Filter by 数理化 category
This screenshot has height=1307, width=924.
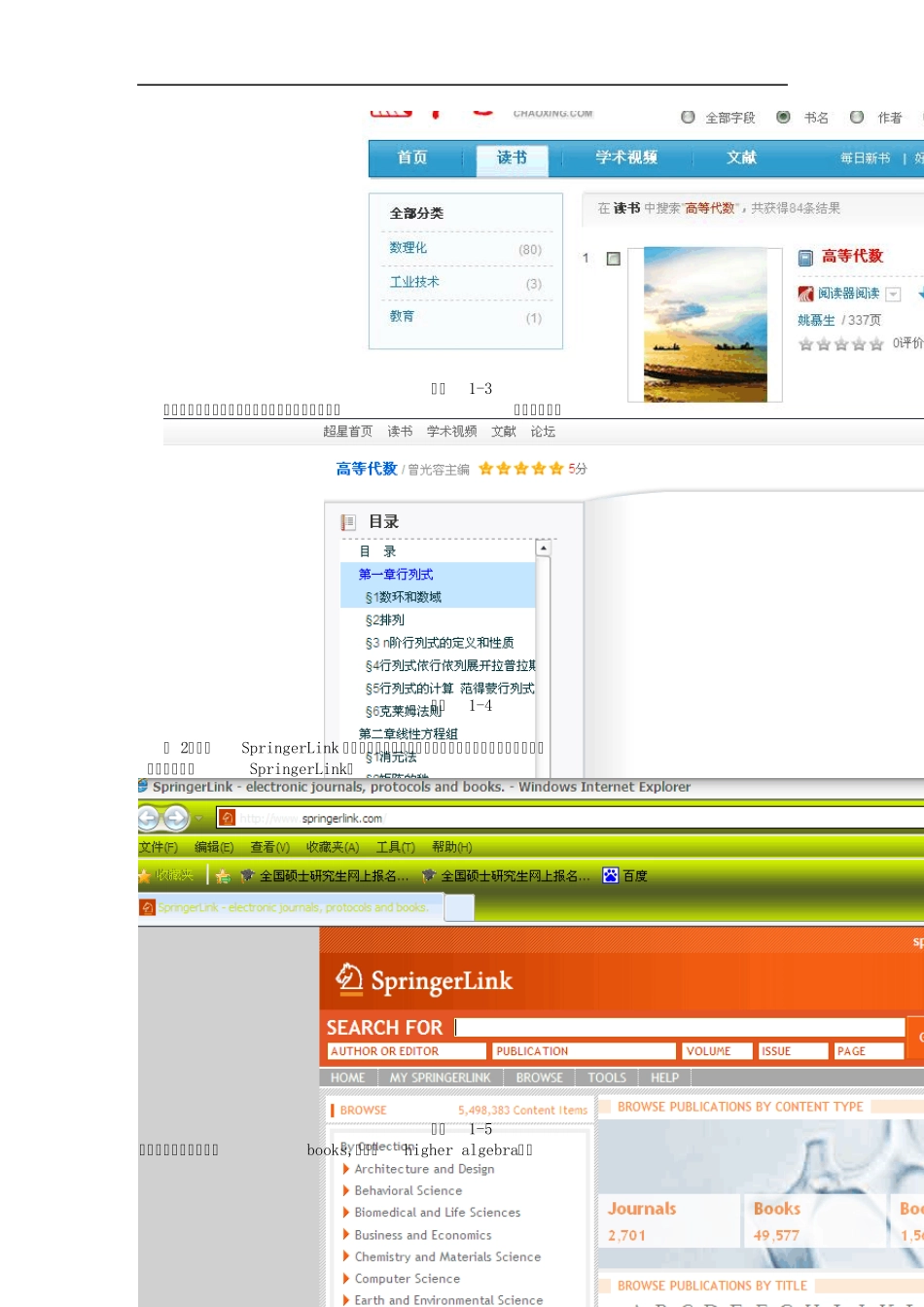tap(409, 248)
